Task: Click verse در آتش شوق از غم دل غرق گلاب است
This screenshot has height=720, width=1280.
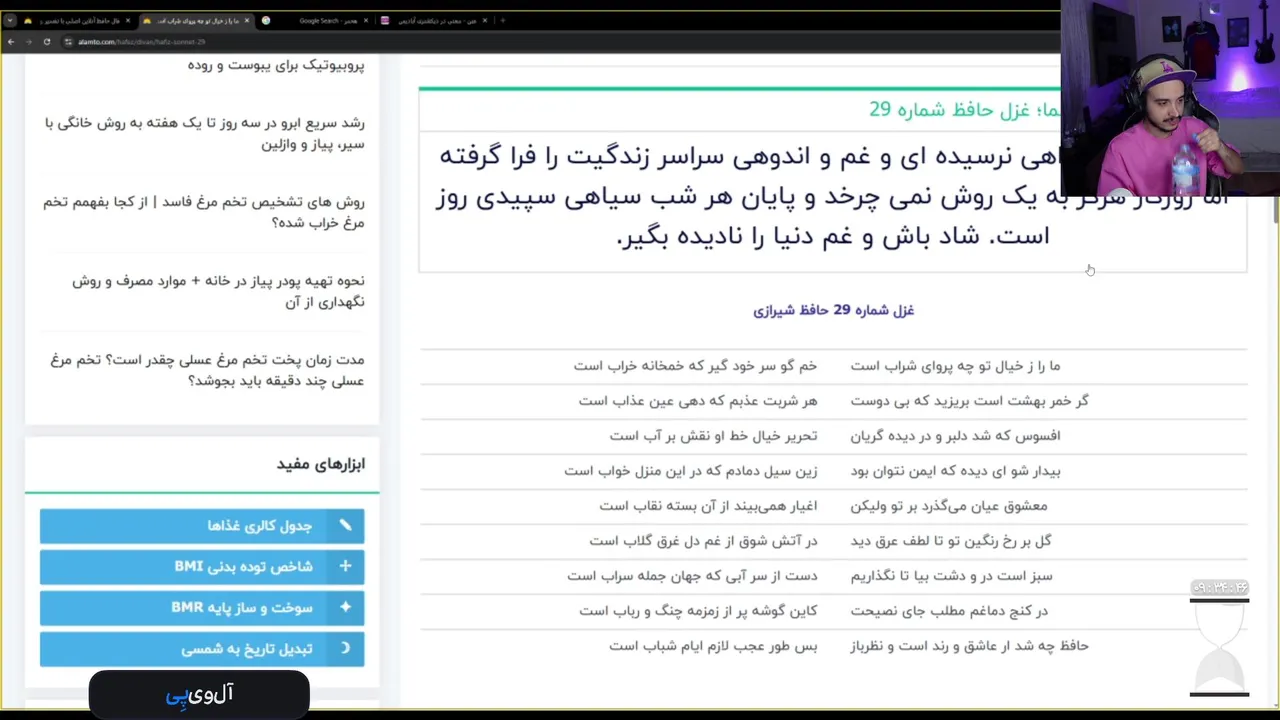Action: click(703, 541)
